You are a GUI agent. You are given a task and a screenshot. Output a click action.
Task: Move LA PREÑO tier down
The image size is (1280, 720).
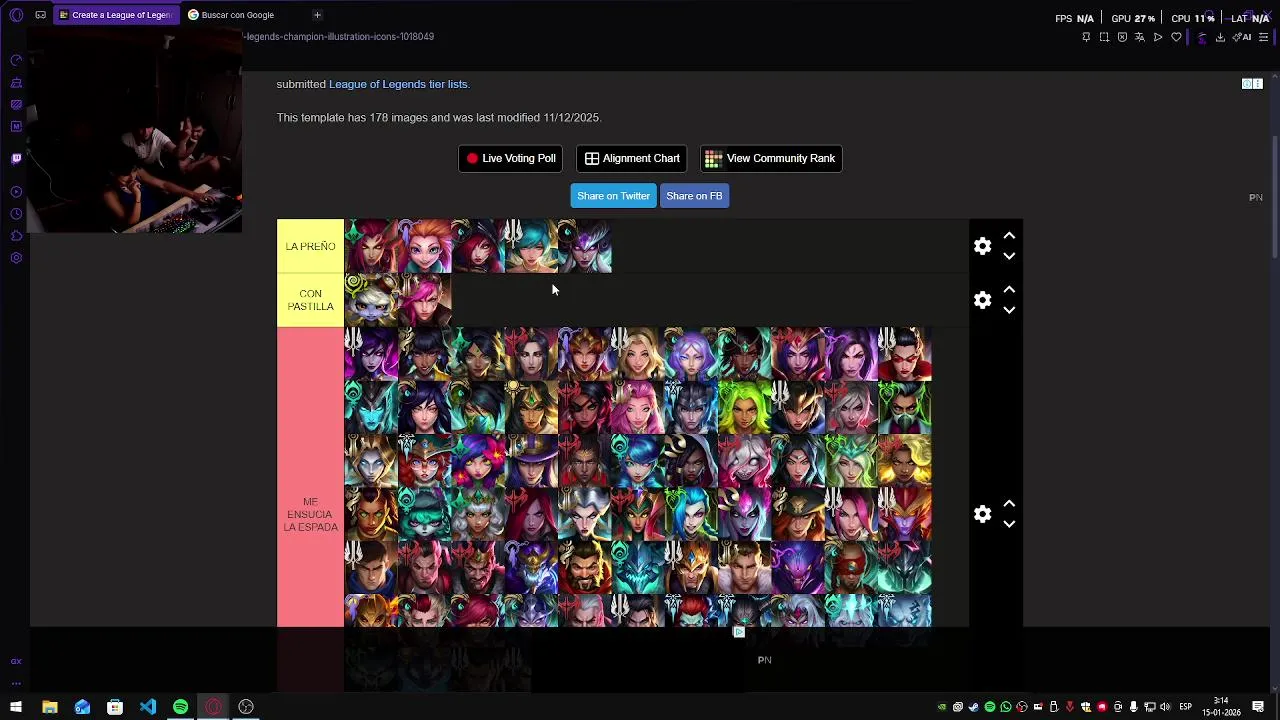click(x=1009, y=256)
